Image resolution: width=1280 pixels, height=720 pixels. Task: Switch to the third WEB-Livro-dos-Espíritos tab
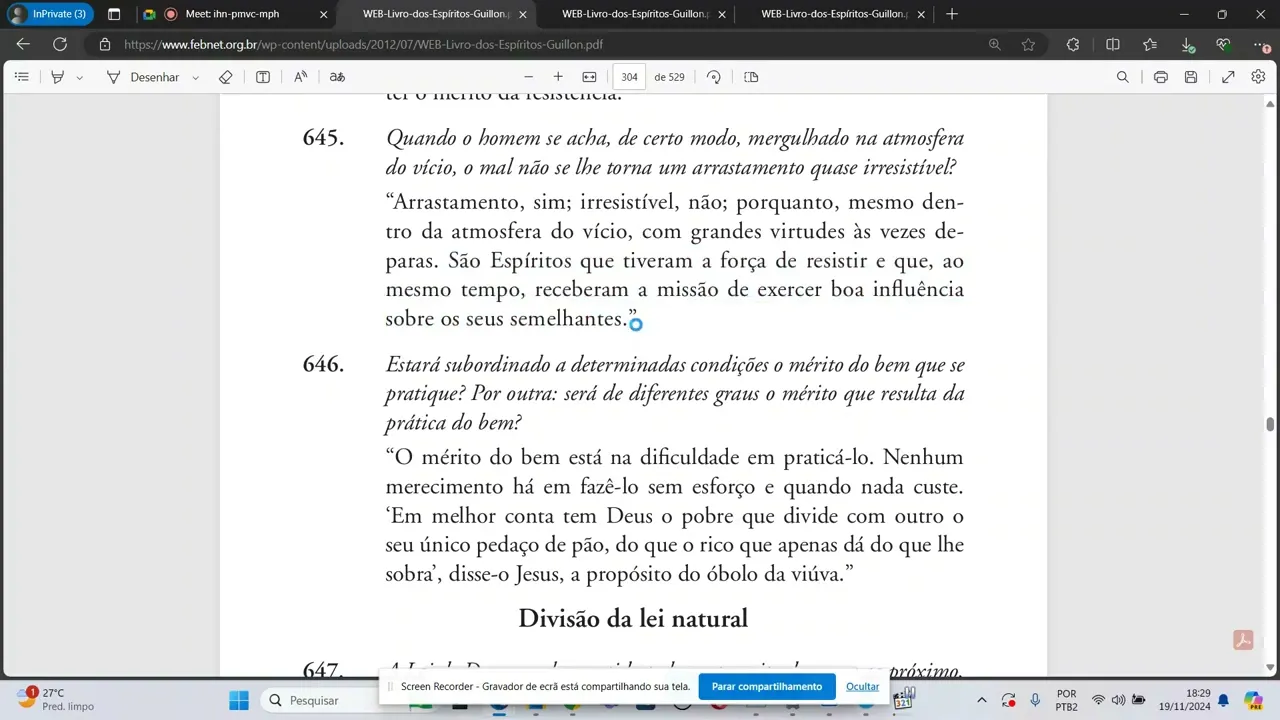pyautogui.click(x=634, y=14)
